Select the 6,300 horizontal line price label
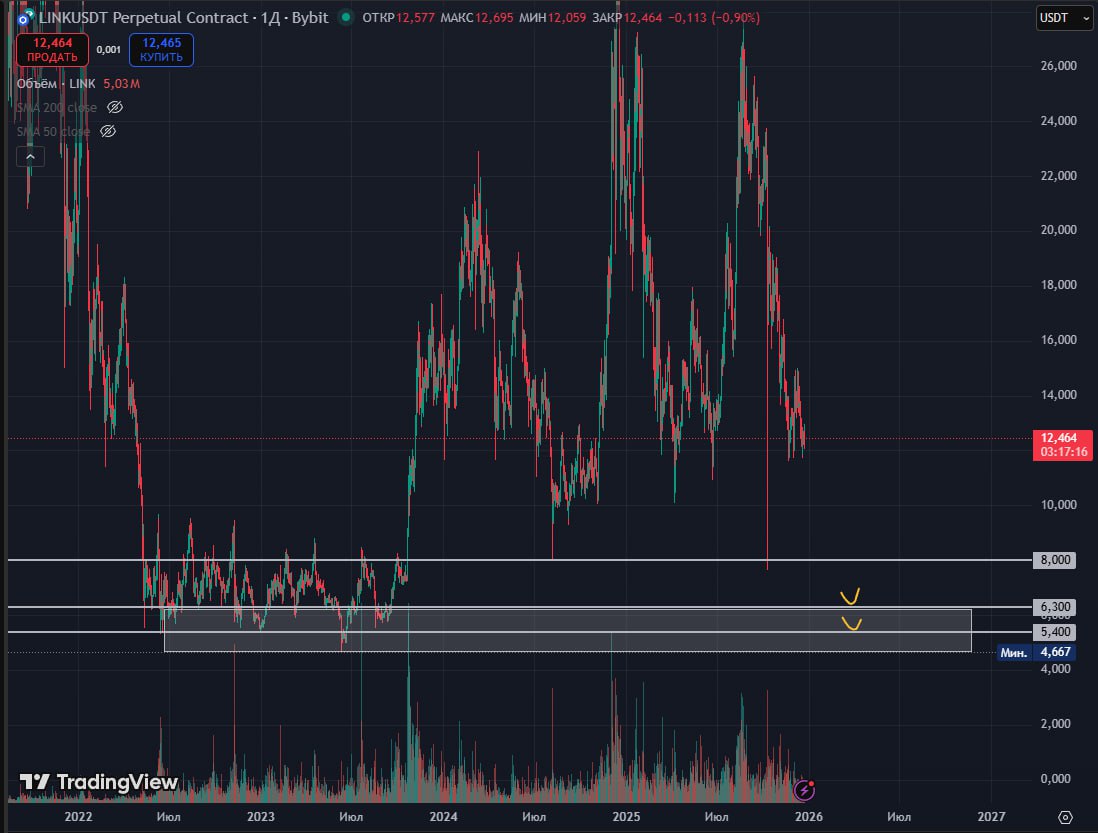This screenshot has height=833, width=1098. [x=1056, y=607]
